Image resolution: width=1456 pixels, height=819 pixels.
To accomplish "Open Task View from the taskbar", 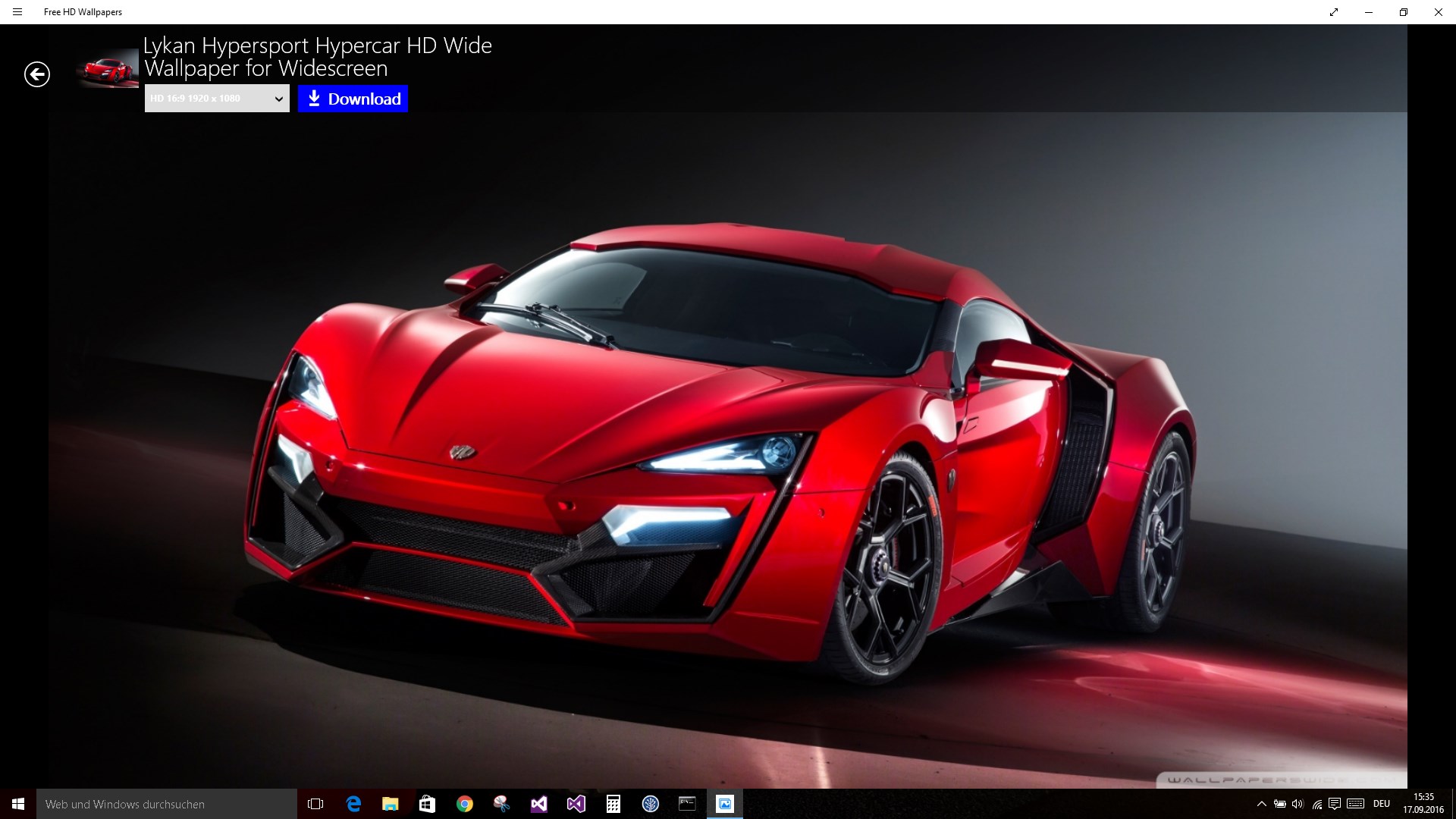I will point(315,804).
